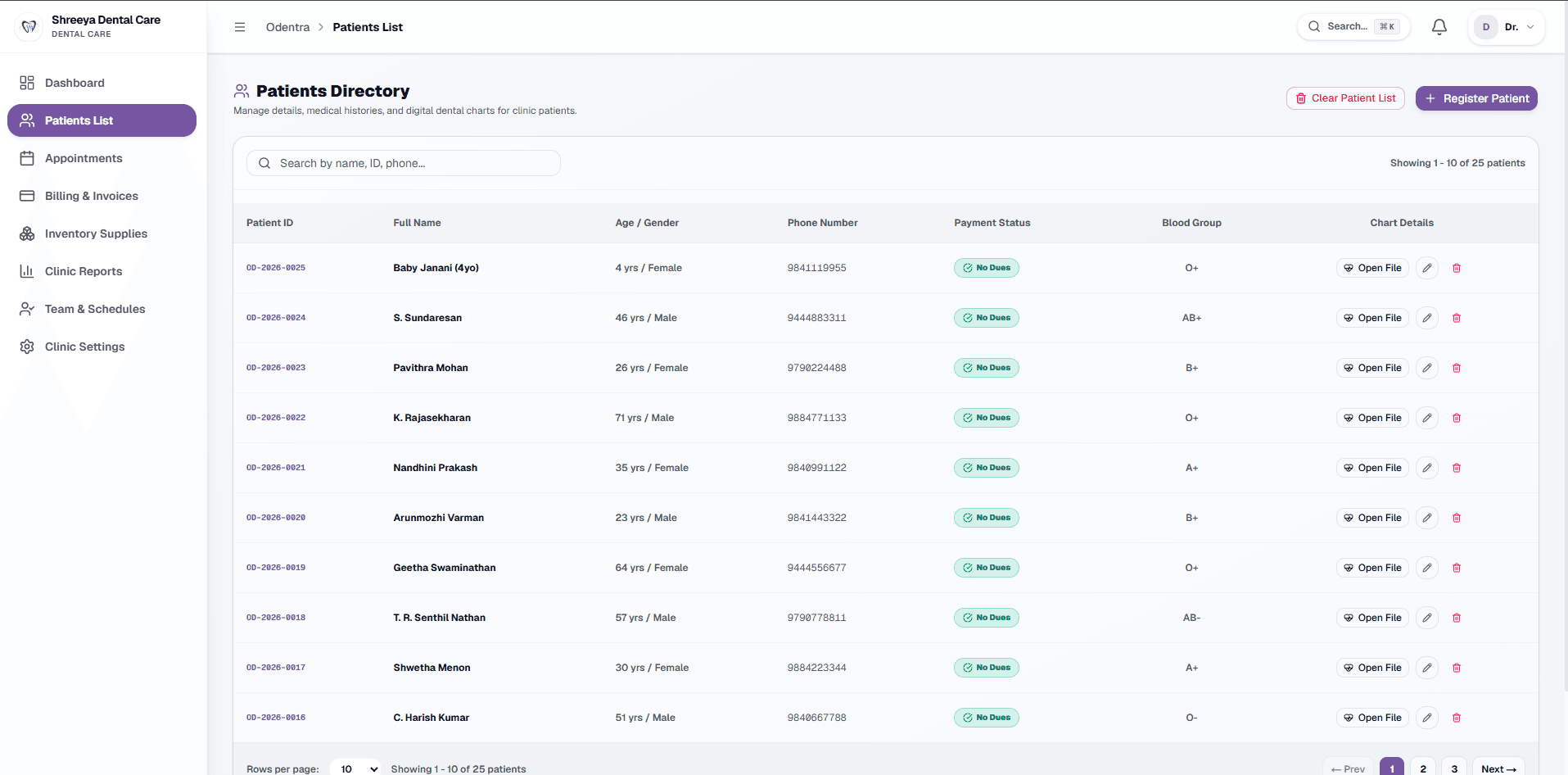1568x775 pixels.
Task: Select Patients List in the sidebar
Action: tap(102, 120)
